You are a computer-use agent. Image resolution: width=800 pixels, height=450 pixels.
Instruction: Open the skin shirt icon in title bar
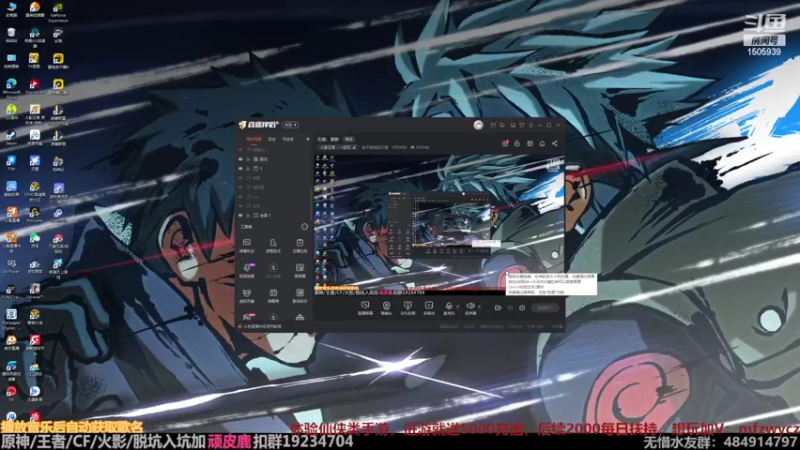pyautogui.click(x=521, y=125)
